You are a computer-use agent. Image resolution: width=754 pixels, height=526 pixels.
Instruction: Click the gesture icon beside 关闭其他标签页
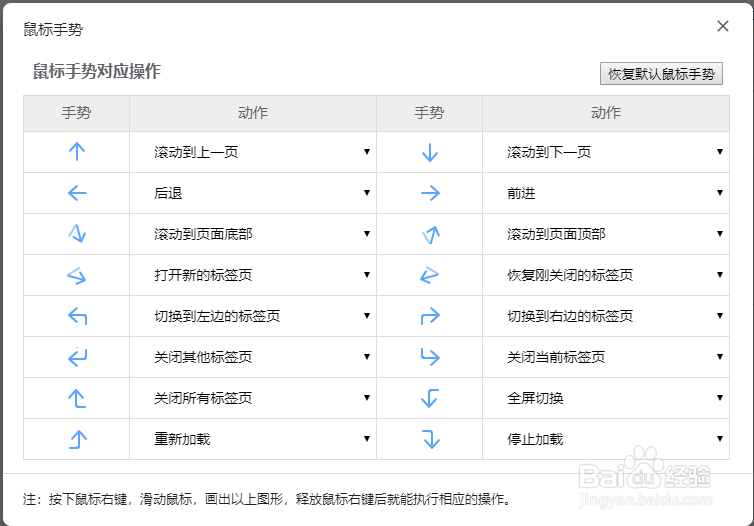coord(77,357)
